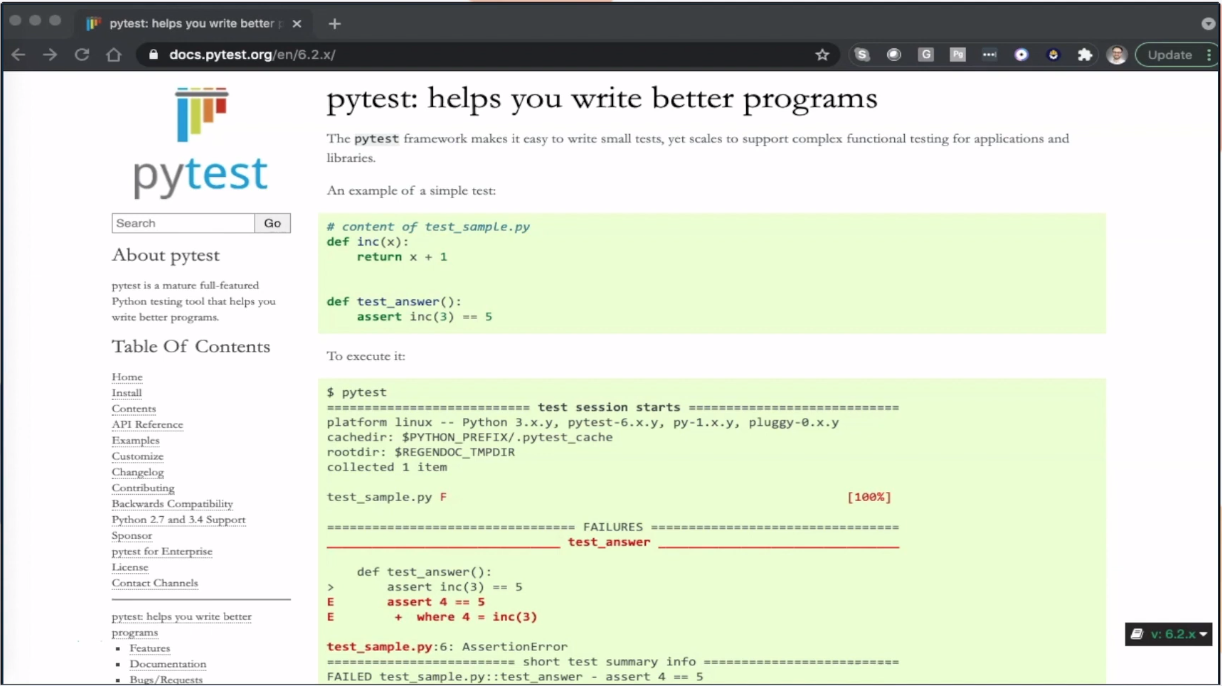This screenshot has width=1222, height=686.
Task: Open the Examples link
Action: pos(136,441)
